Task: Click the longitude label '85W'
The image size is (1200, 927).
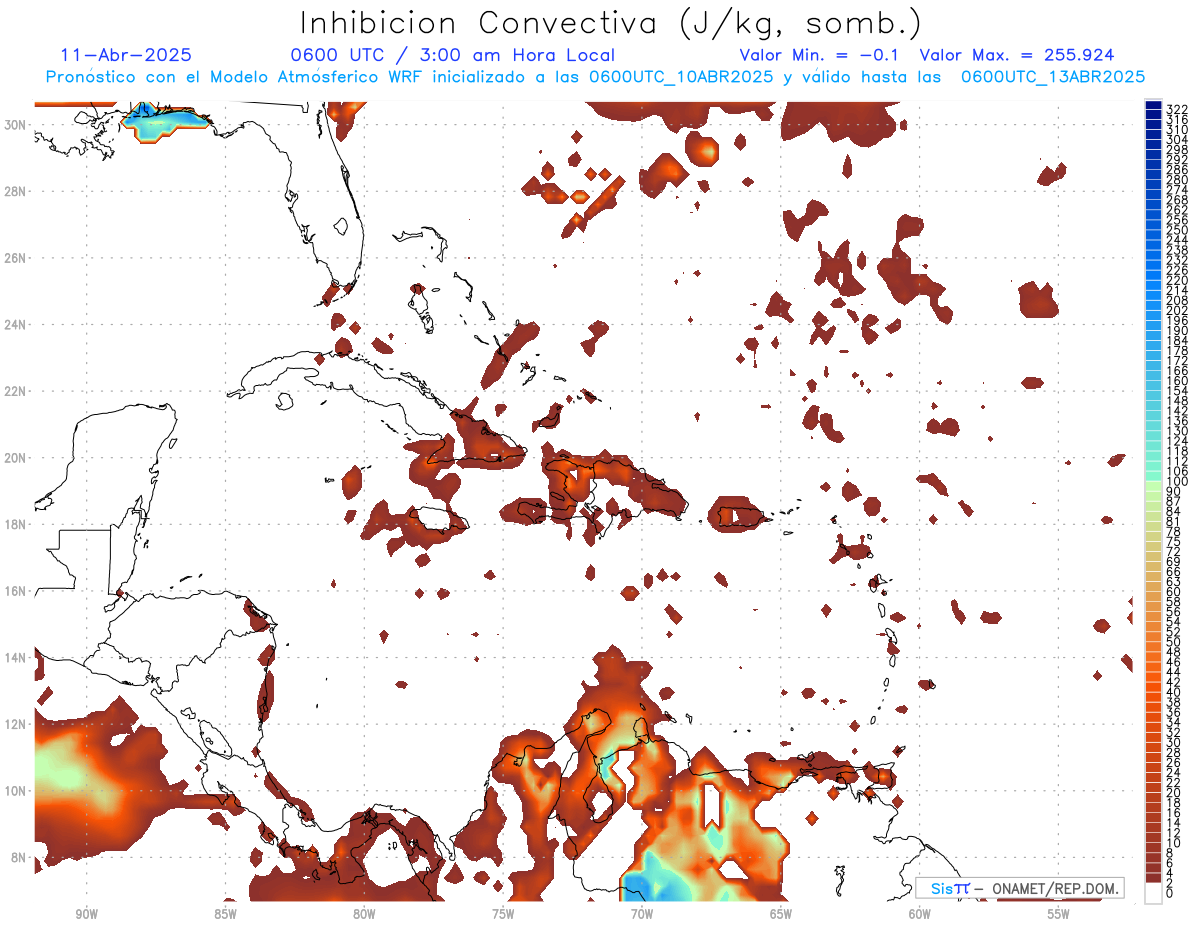Action: click(225, 914)
